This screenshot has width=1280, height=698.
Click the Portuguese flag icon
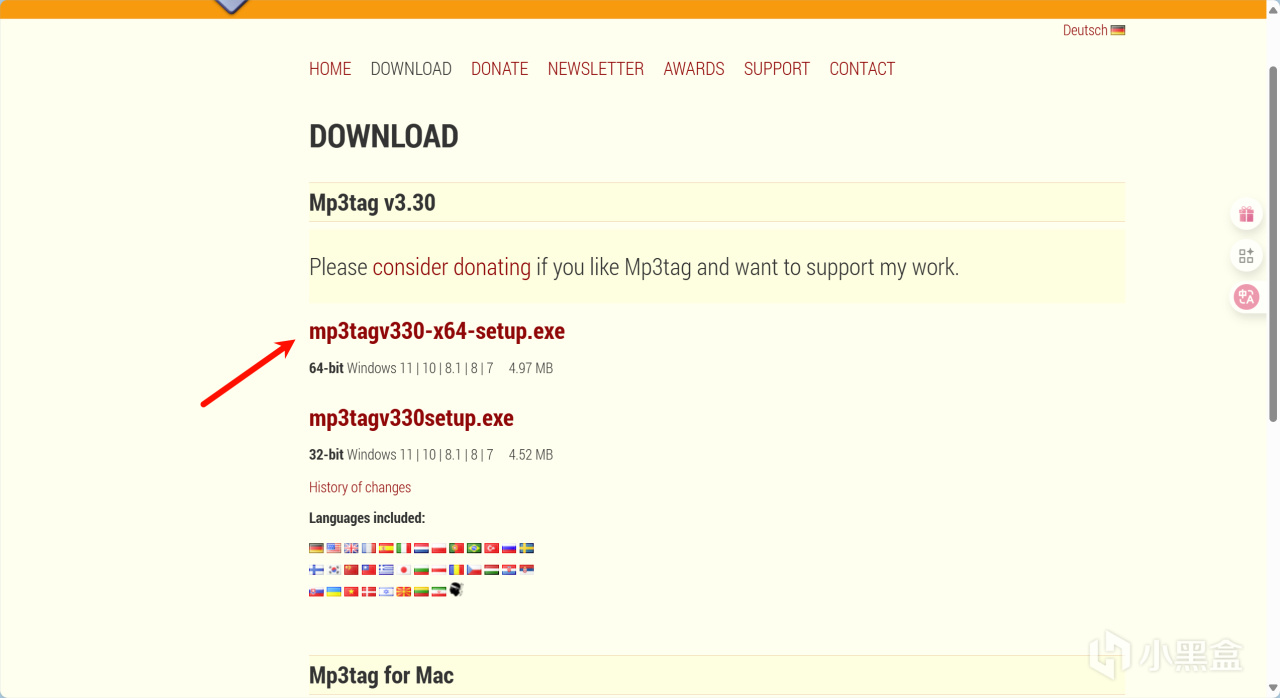click(456, 548)
